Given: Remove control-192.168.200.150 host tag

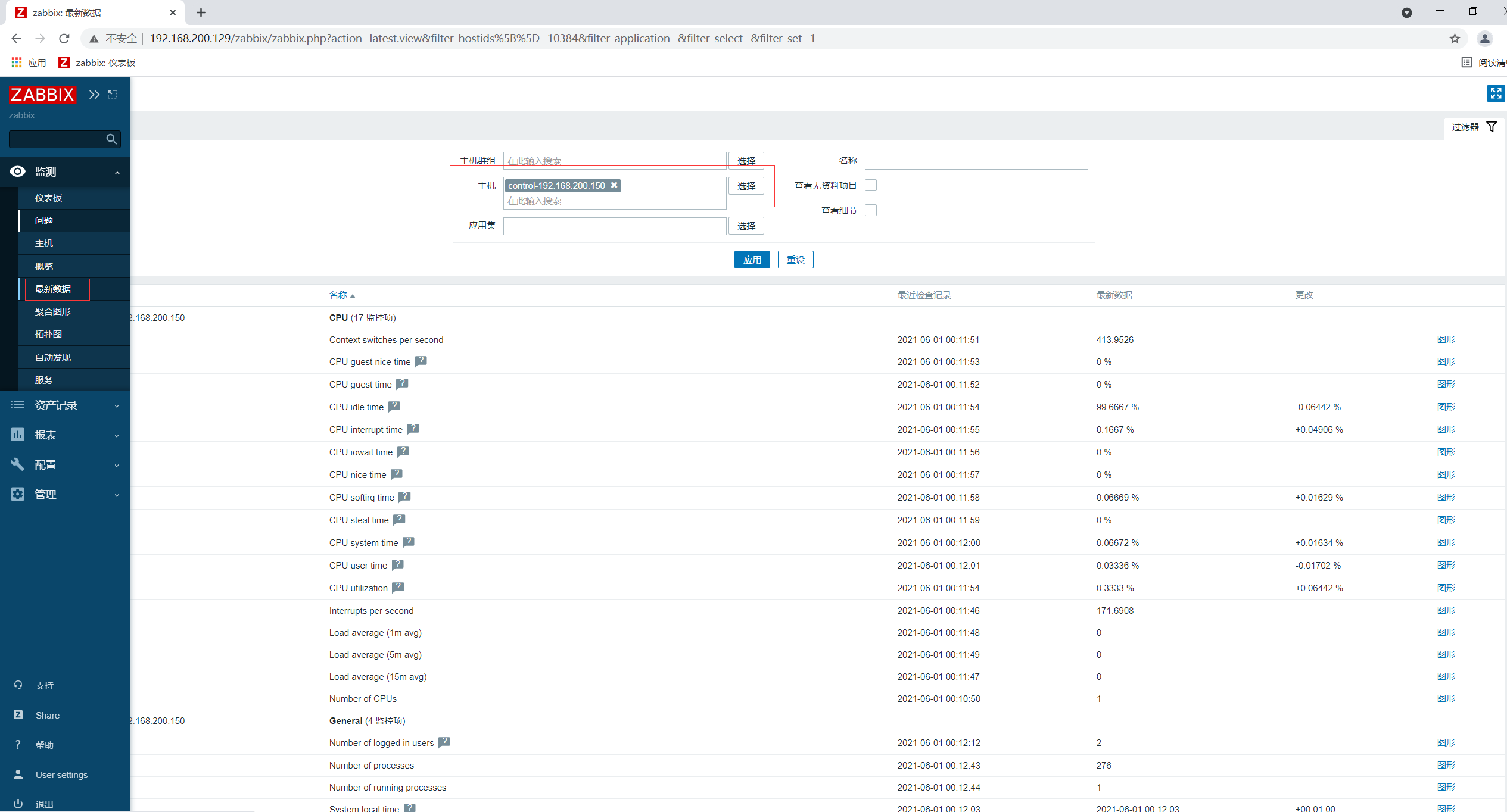Looking at the screenshot, I should pos(614,185).
